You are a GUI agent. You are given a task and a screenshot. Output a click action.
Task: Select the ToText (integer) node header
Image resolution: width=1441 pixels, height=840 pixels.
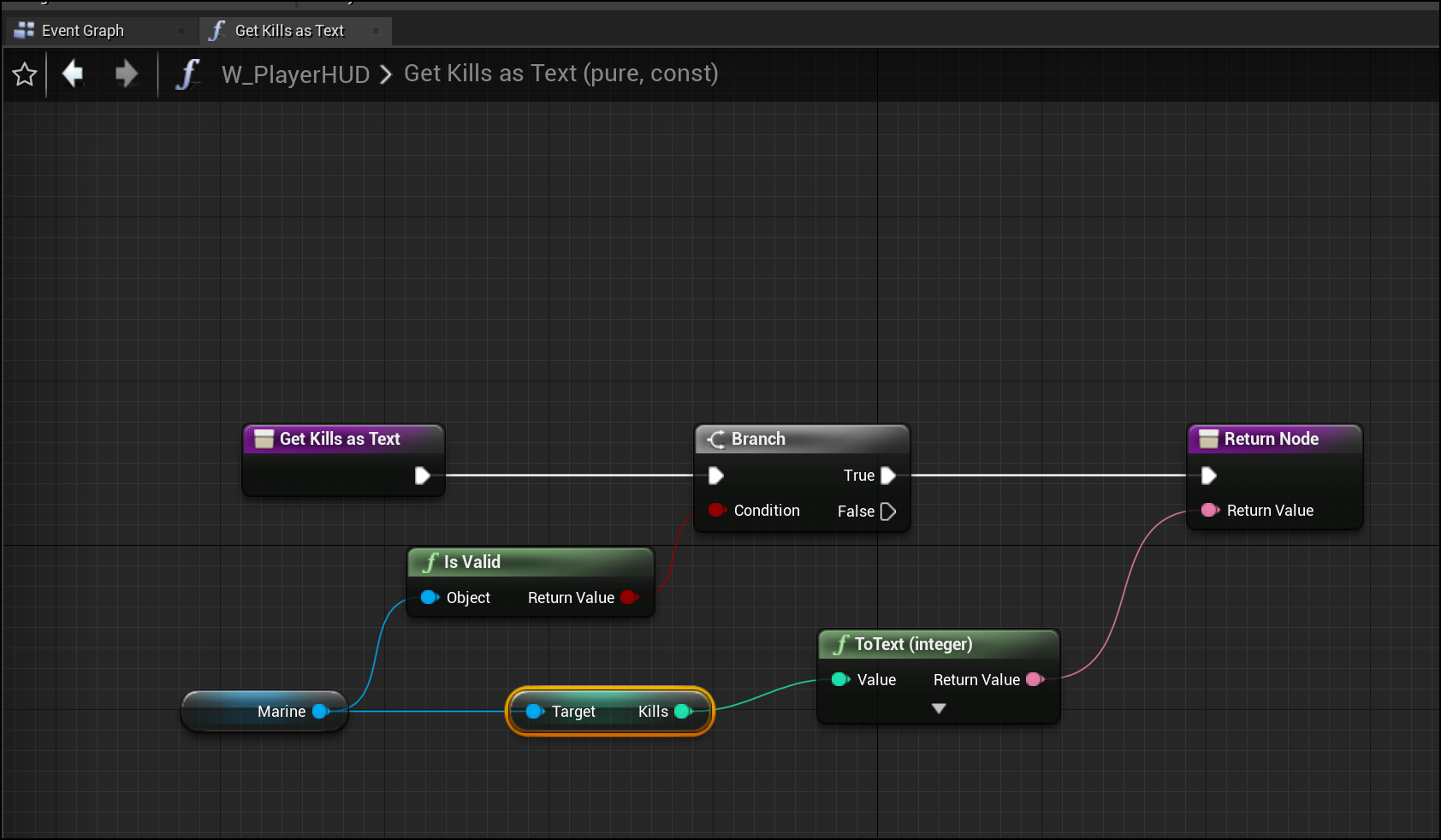coord(939,644)
